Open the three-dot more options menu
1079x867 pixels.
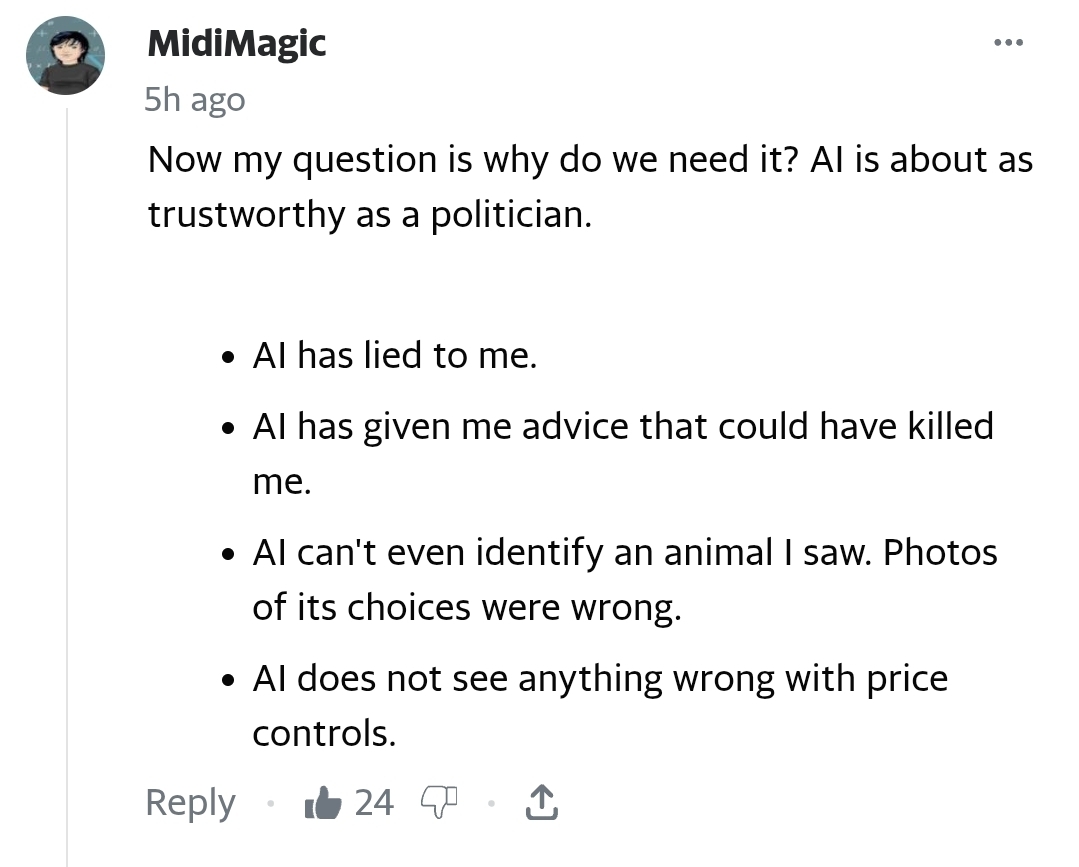point(1009,43)
